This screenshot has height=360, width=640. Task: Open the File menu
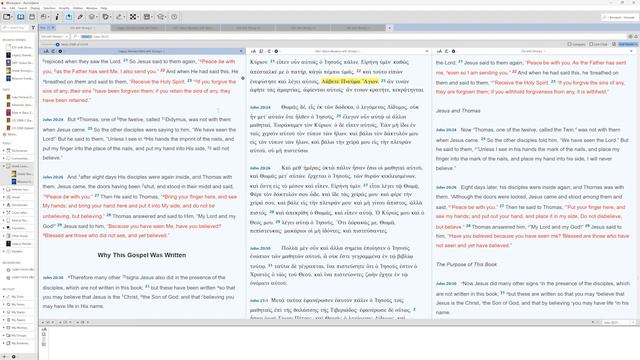4,8
